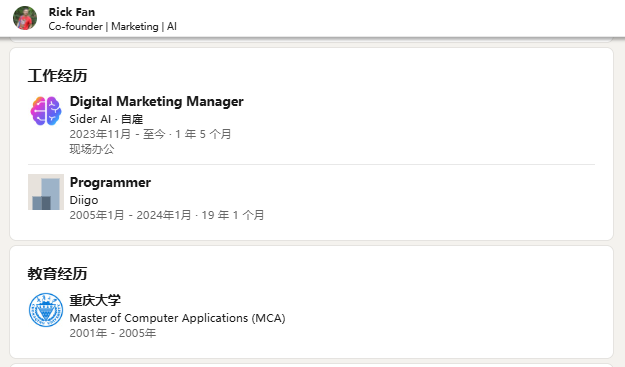
Task: Open the Programmer position title
Action: coord(110,183)
